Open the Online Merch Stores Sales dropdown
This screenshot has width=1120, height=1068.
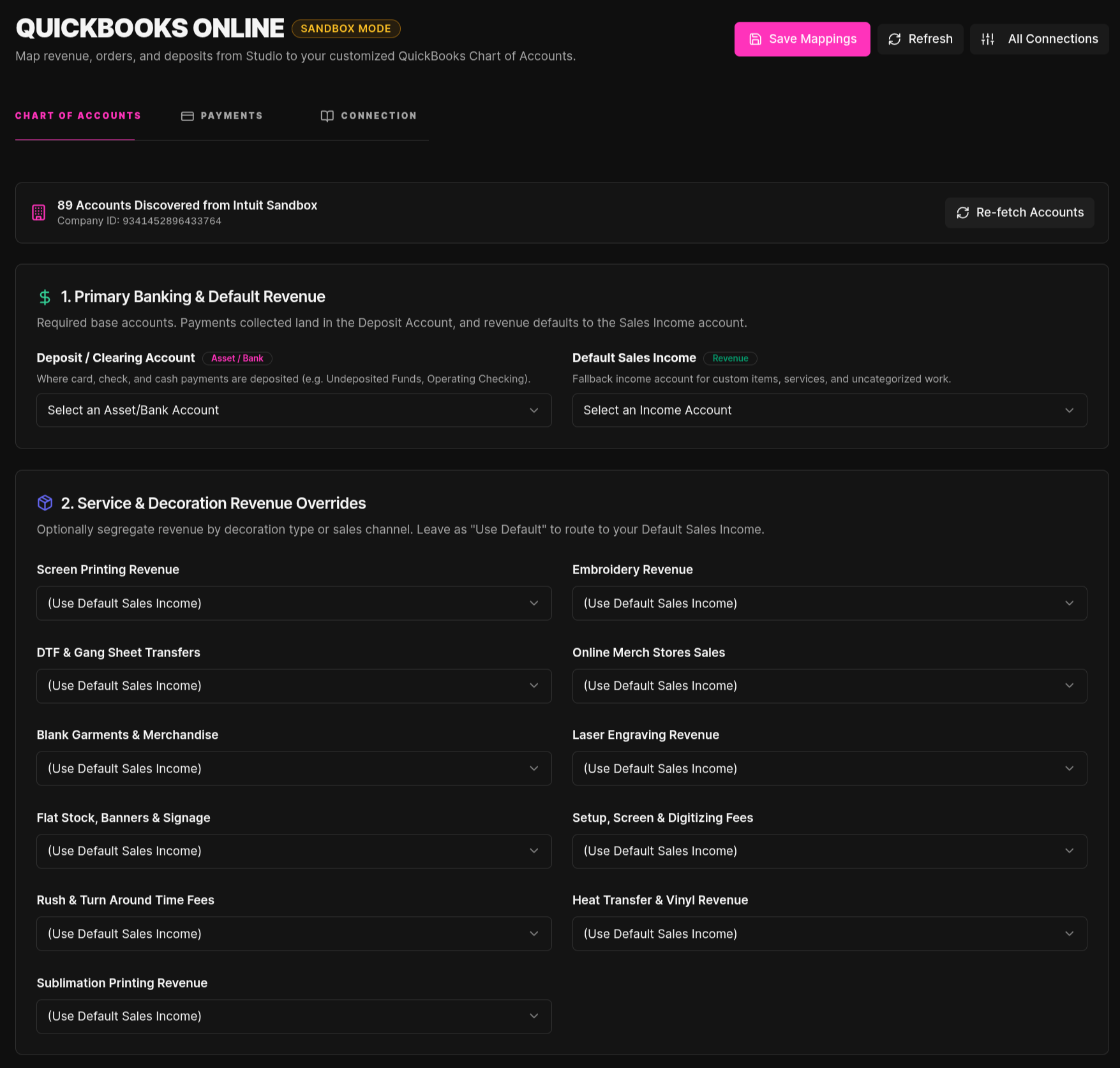point(829,686)
